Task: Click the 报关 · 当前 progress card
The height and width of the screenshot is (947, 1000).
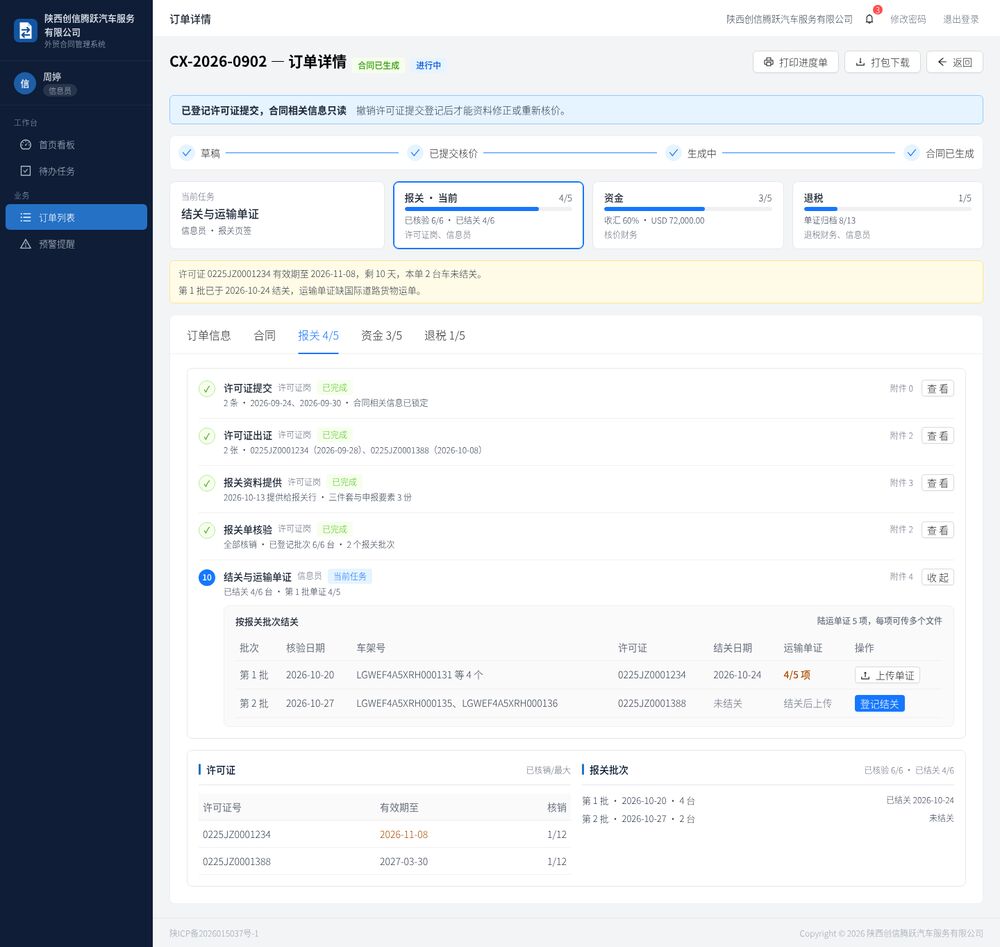Action: click(x=489, y=215)
